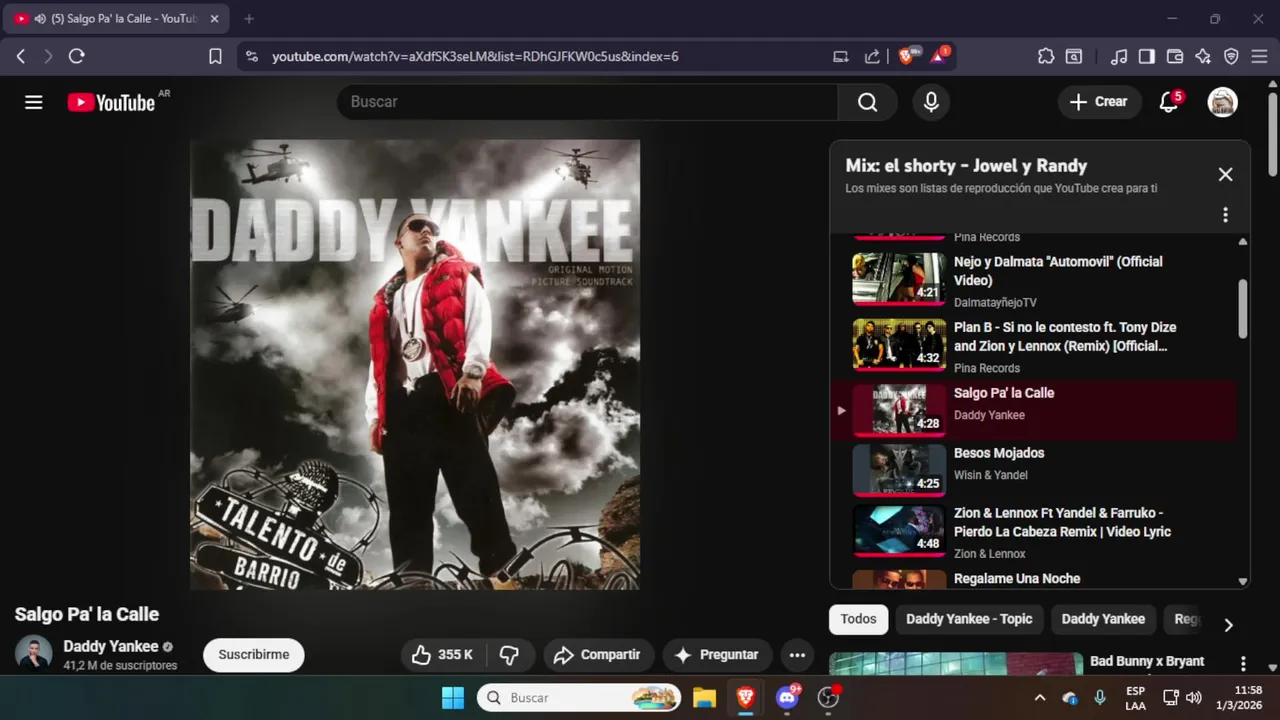This screenshot has width=1280, height=720.
Task: Open the Brave Wallet icon
Action: click(x=1175, y=57)
